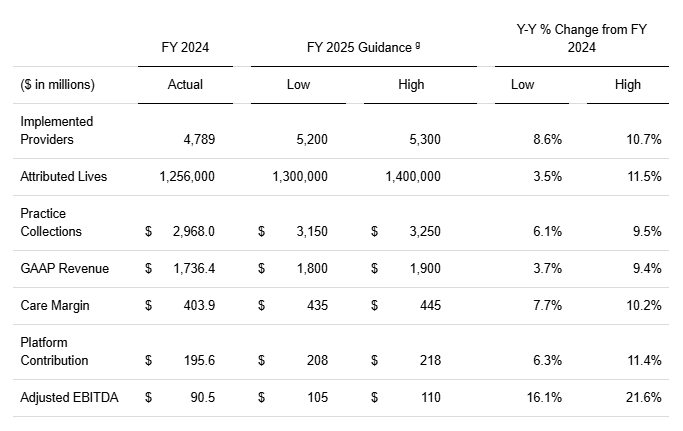
Task: Select the Platform Contribution row label
Action: pos(54,351)
